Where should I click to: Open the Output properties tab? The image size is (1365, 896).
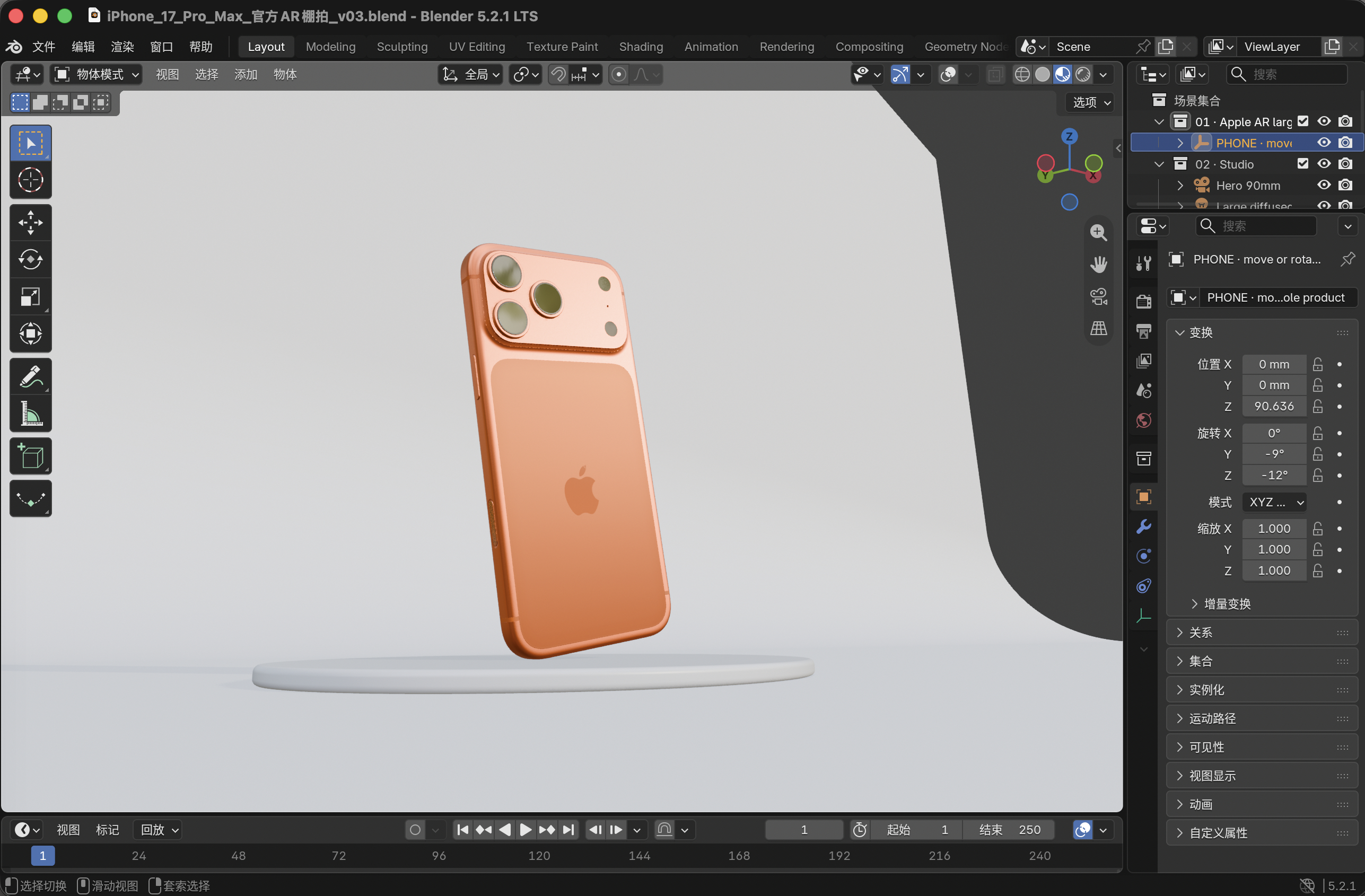[1144, 331]
